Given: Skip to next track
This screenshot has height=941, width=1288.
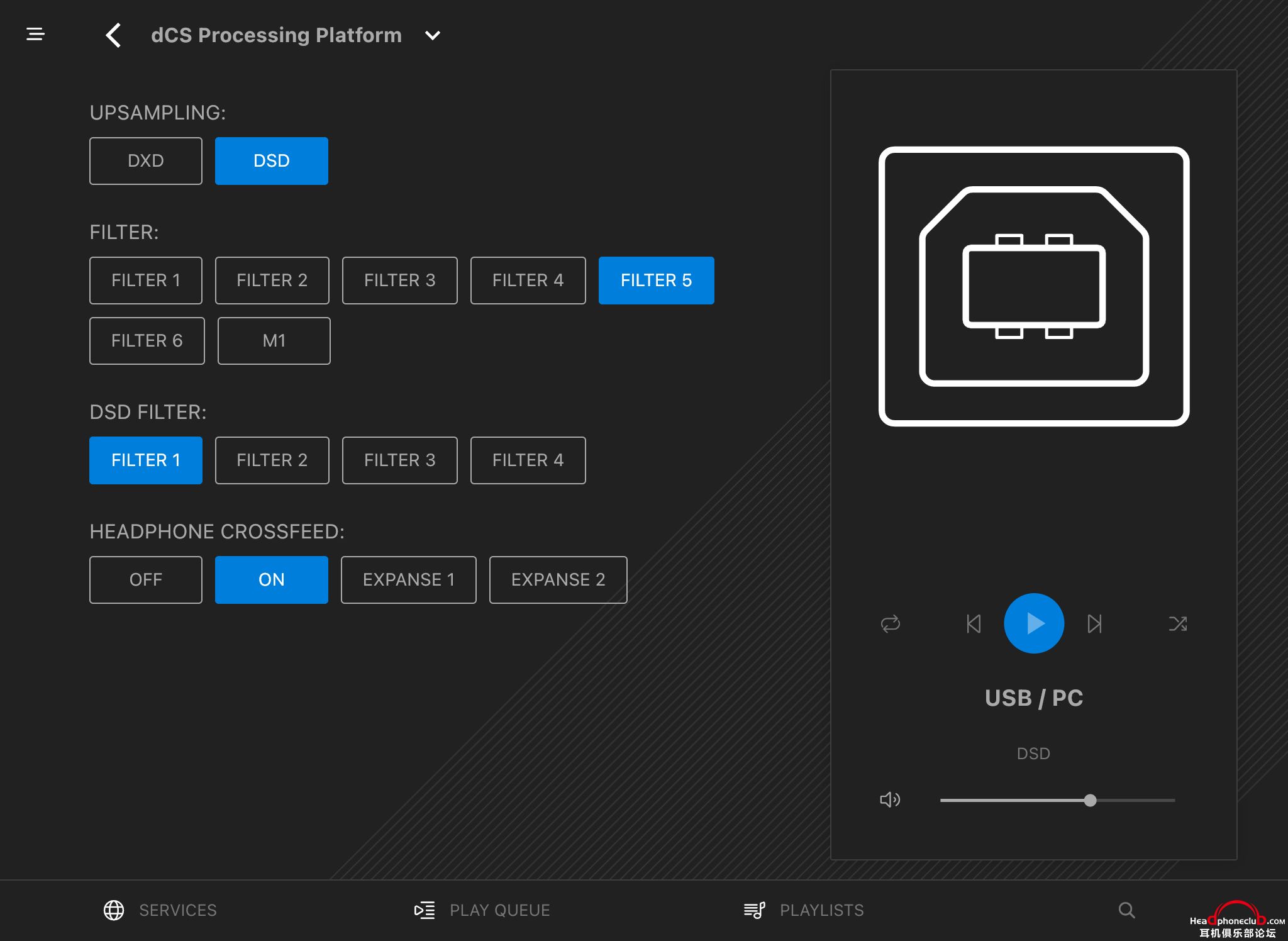Looking at the screenshot, I should [x=1094, y=624].
